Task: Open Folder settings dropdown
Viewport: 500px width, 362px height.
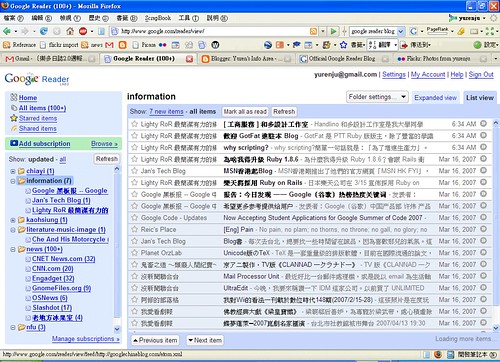Action: [377, 97]
